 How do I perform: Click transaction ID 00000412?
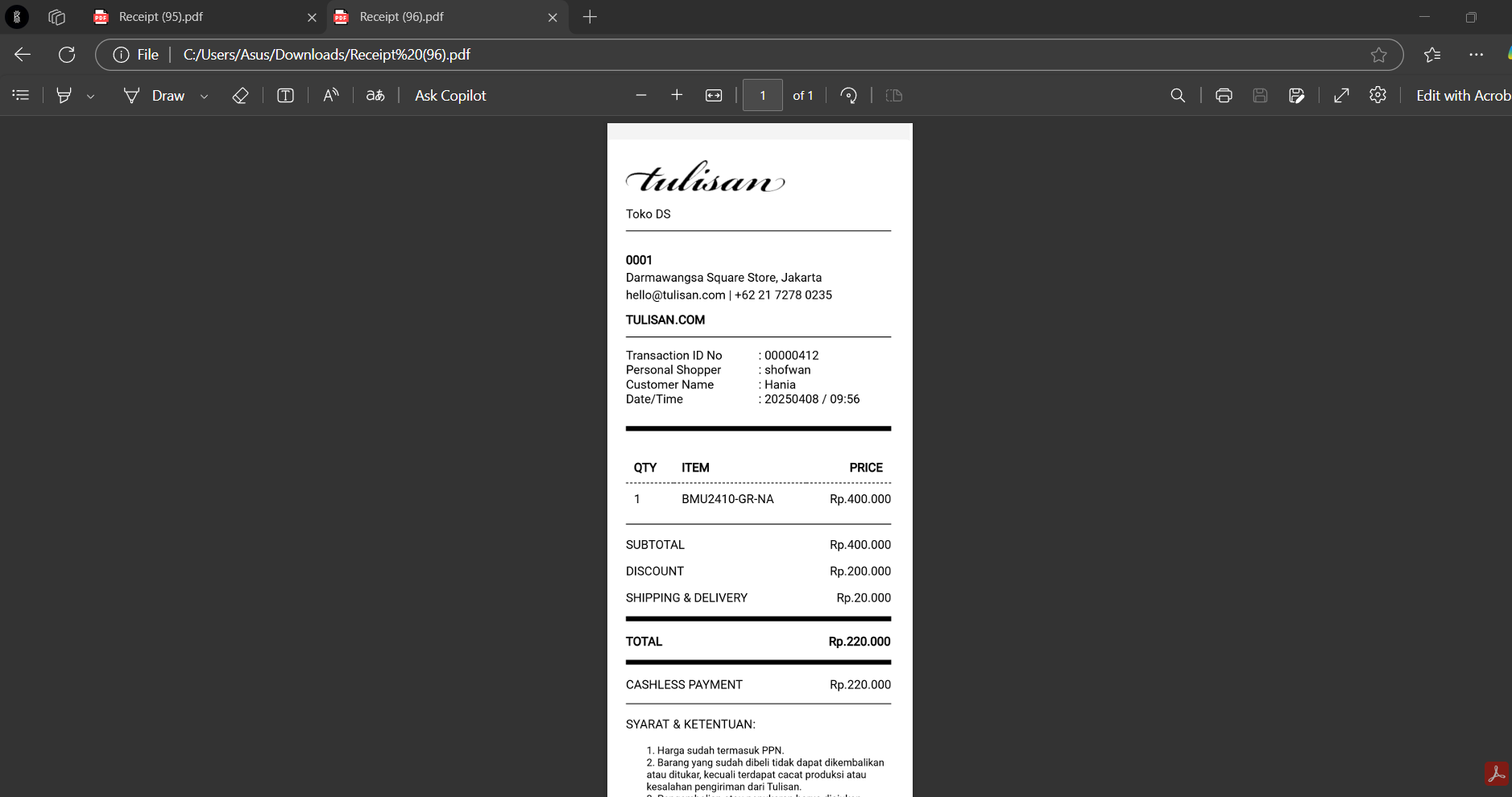791,355
